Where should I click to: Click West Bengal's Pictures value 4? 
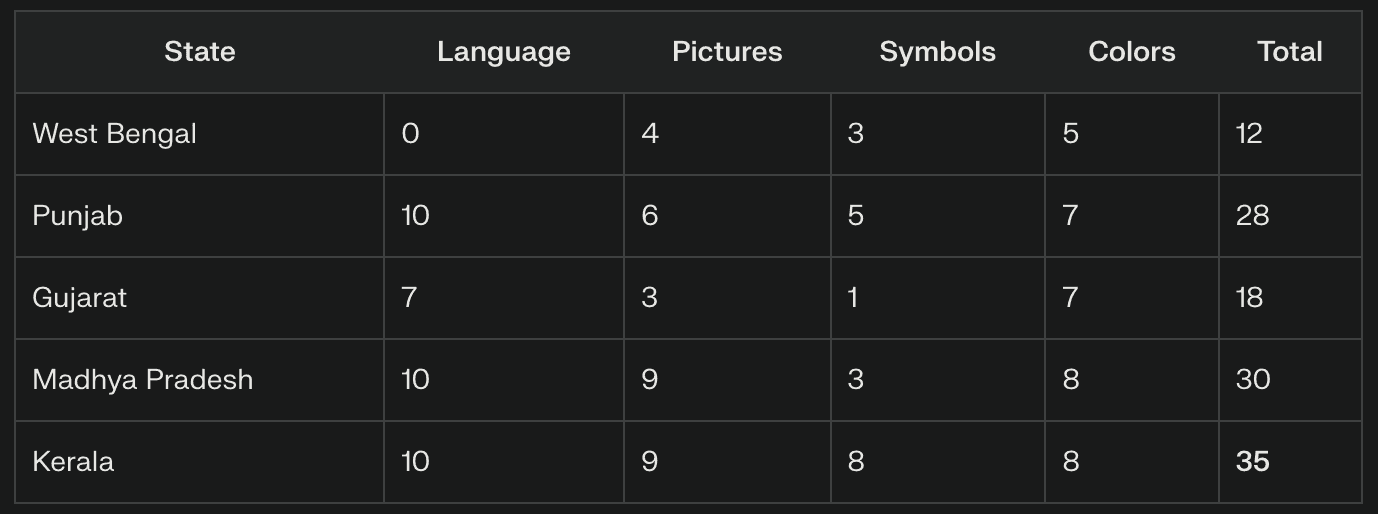coord(650,134)
